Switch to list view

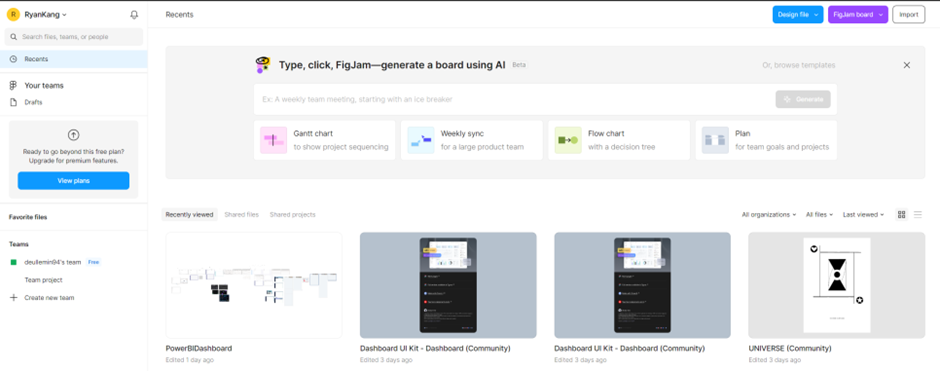coord(918,215)
